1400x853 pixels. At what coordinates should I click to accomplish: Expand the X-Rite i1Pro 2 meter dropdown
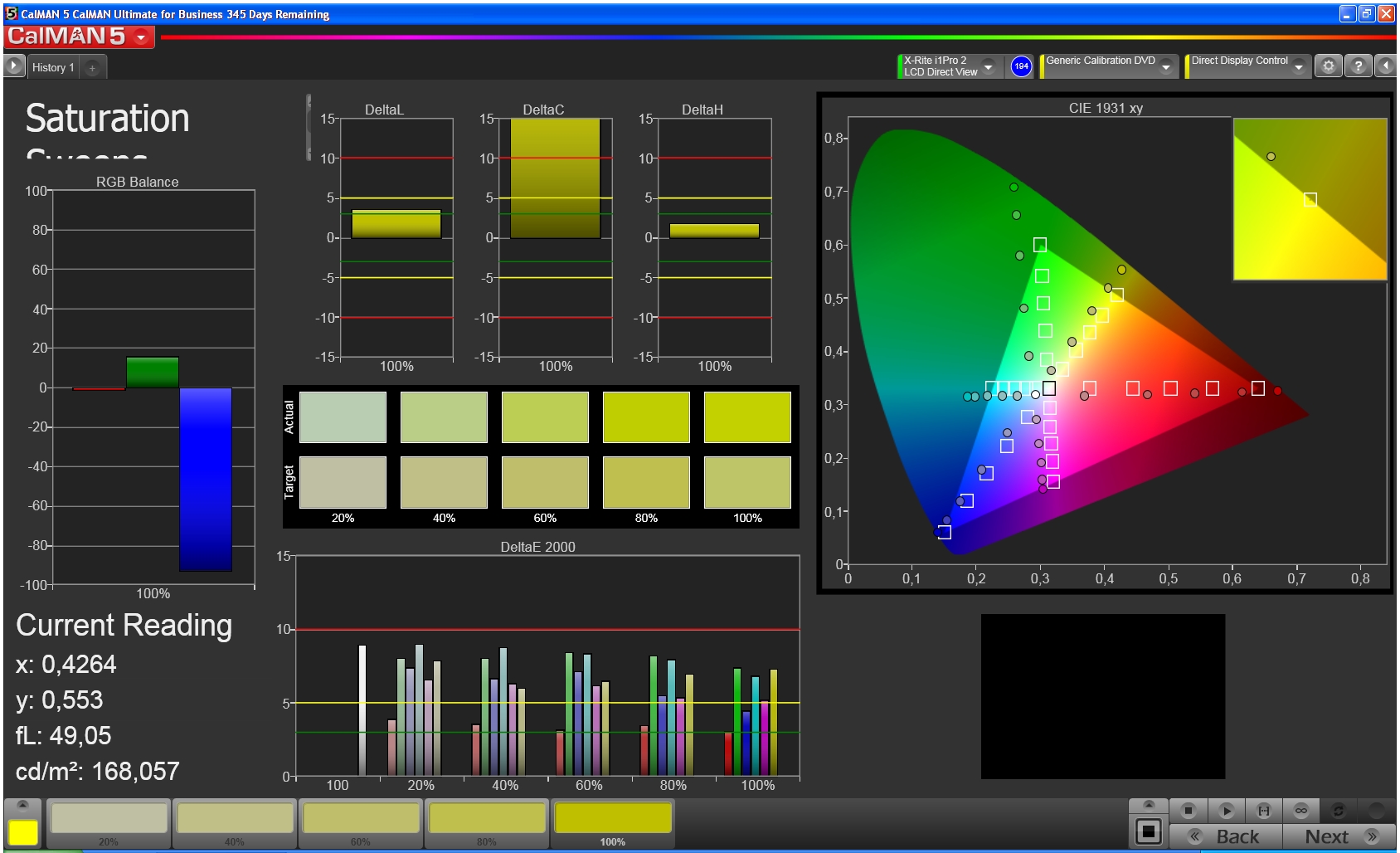click(988, 66)
